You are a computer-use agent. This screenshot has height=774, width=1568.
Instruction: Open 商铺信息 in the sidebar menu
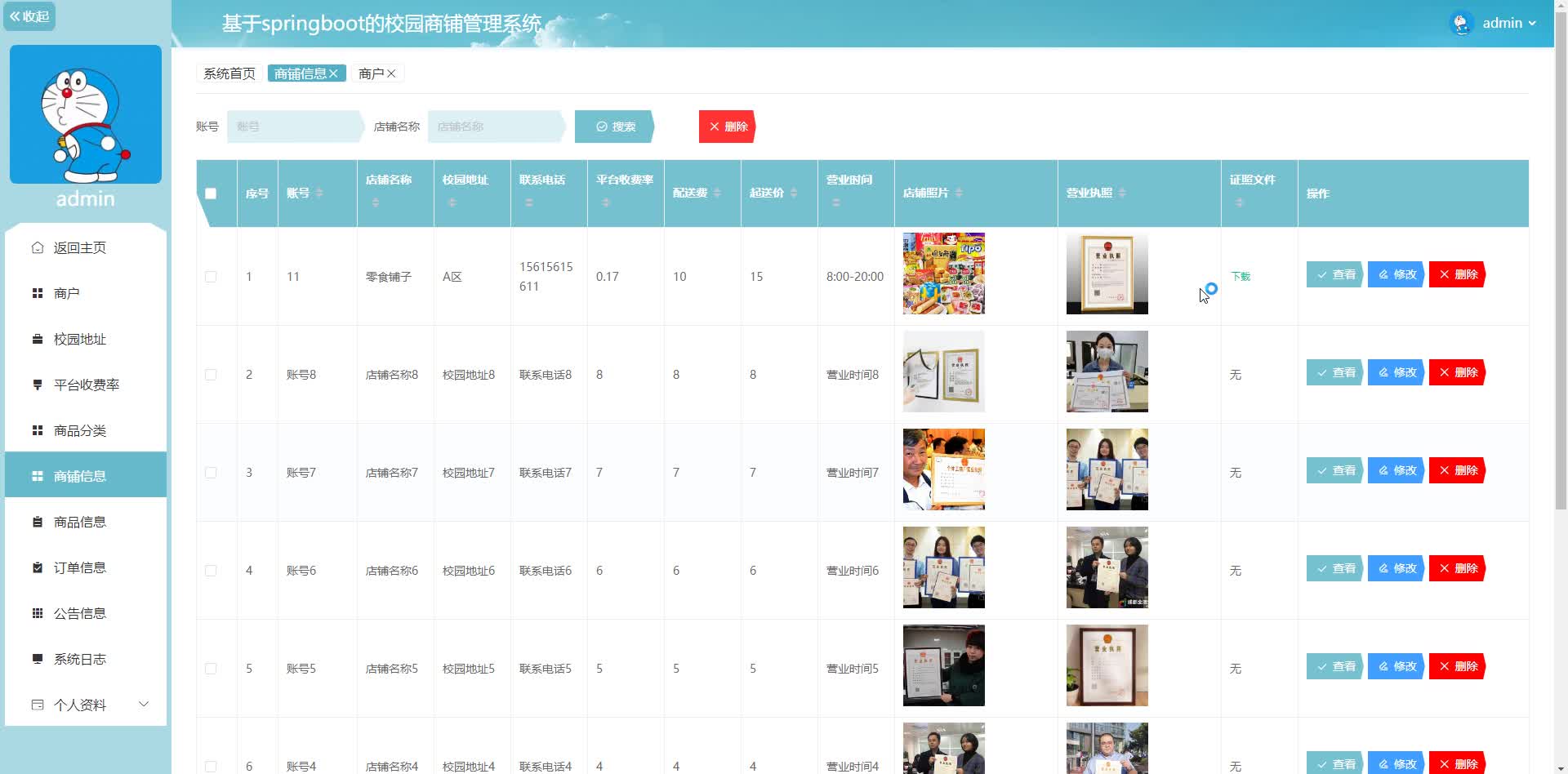pos(86,476)
